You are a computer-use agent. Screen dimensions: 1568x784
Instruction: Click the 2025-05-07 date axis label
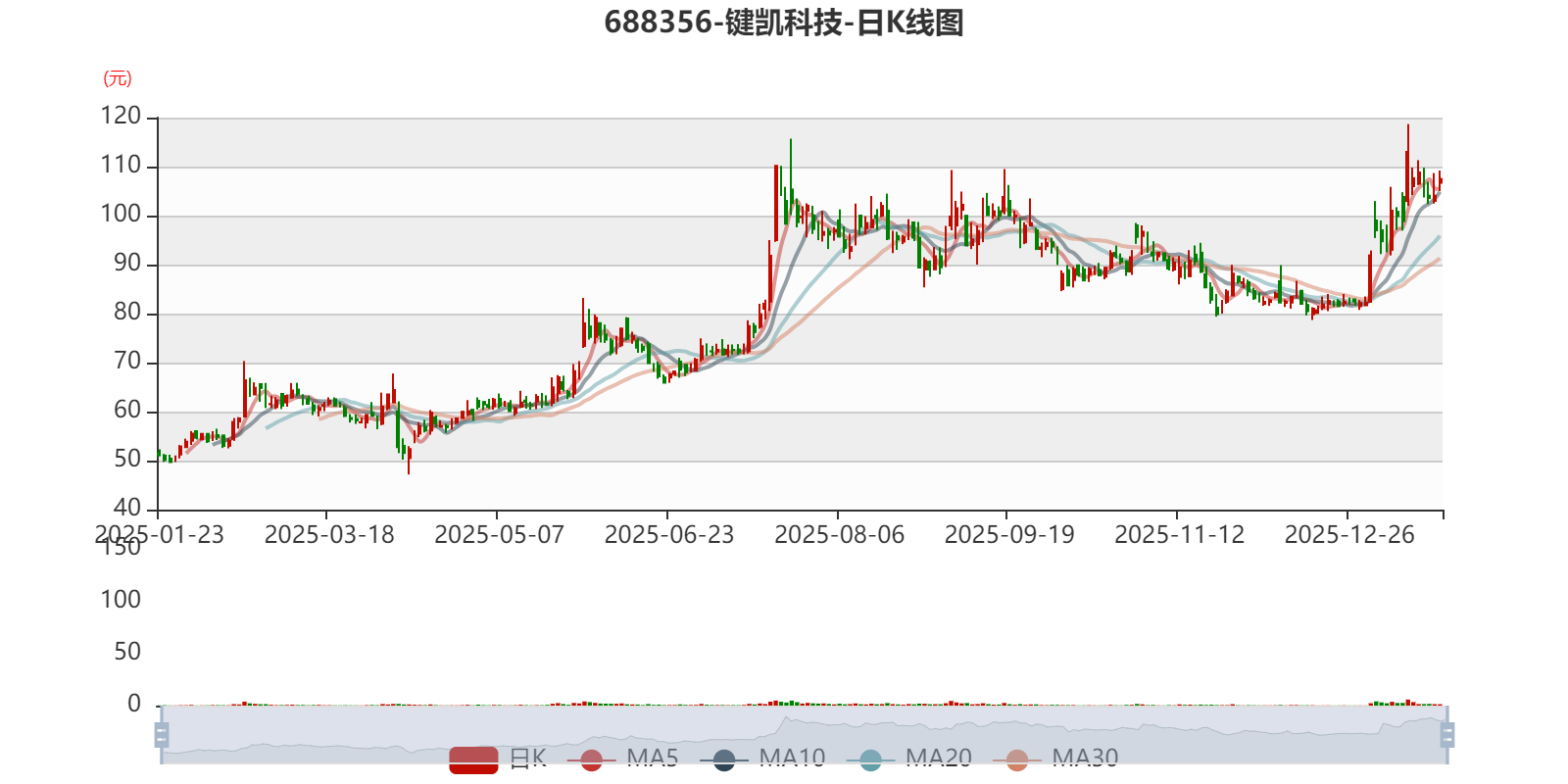coord(499,535)
